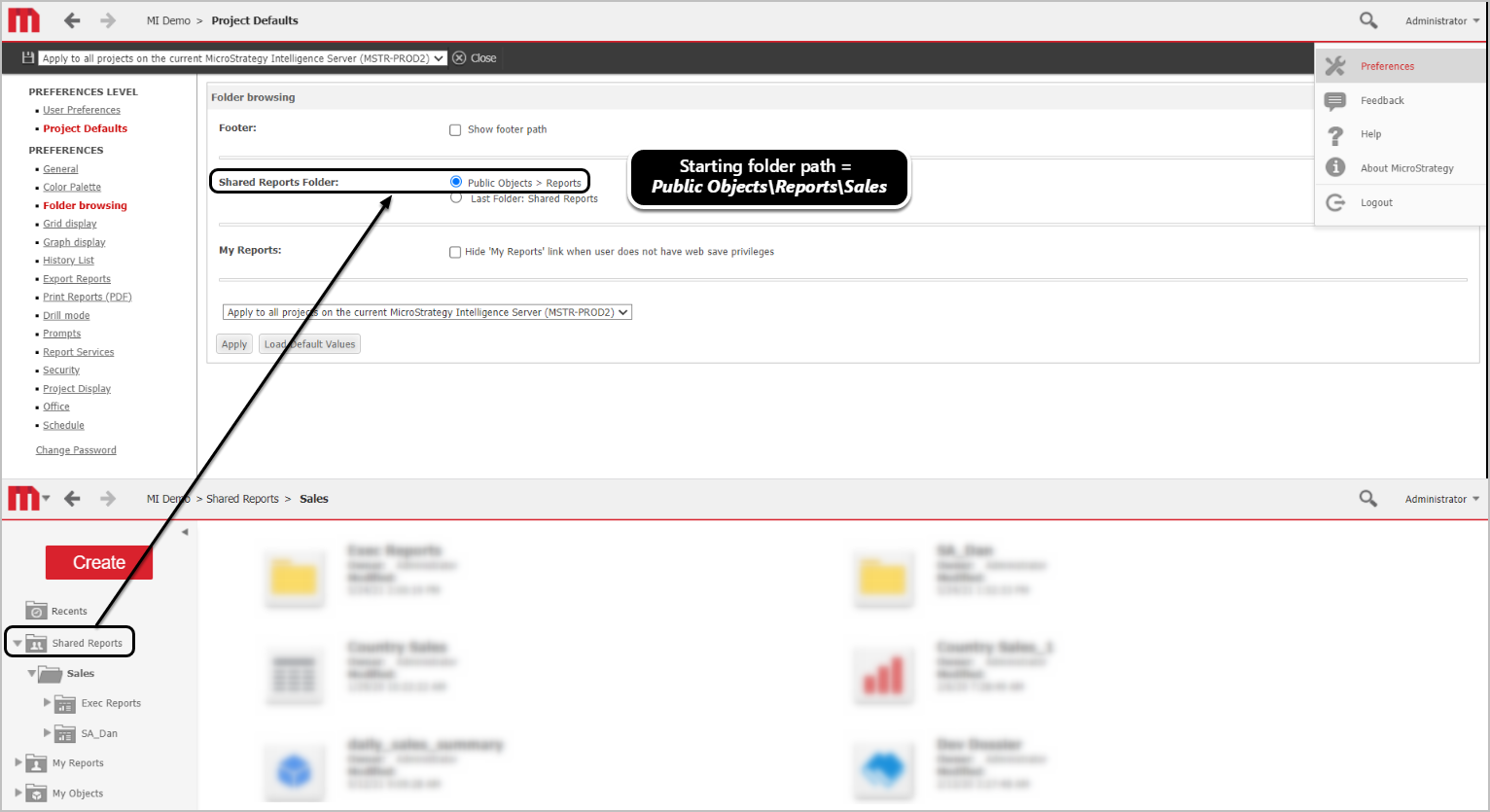This screenshot has width=1490, height=812.
Task: Open the blurred SA_Dan folder thumbnail
Action: coord(883,577)
